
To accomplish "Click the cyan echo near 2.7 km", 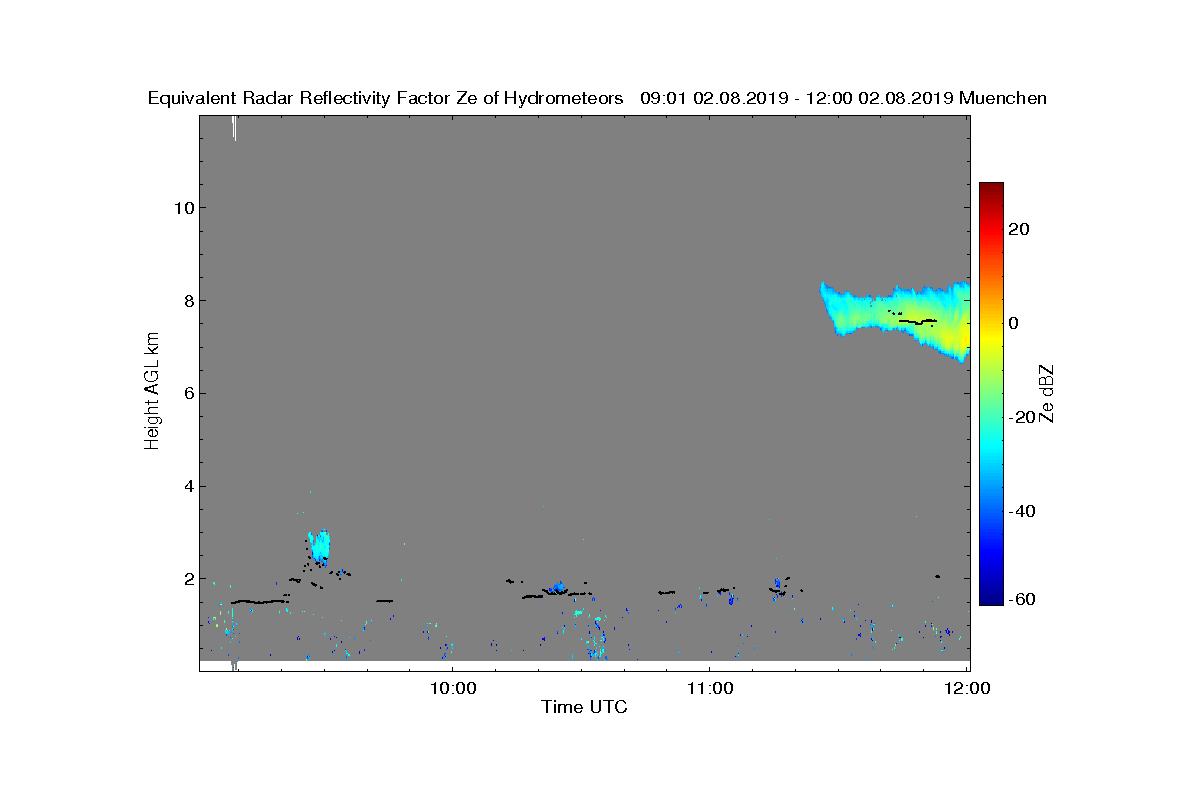I will (x=319, y=547).
